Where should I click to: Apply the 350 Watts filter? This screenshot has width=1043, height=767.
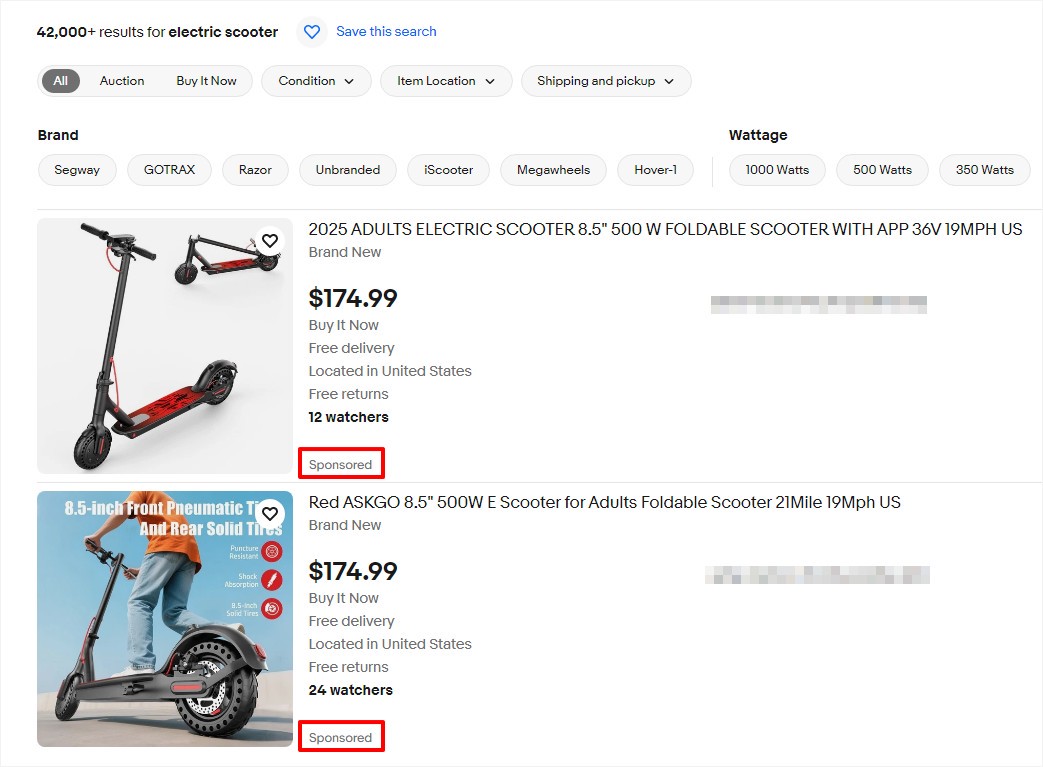coord(984,170)
